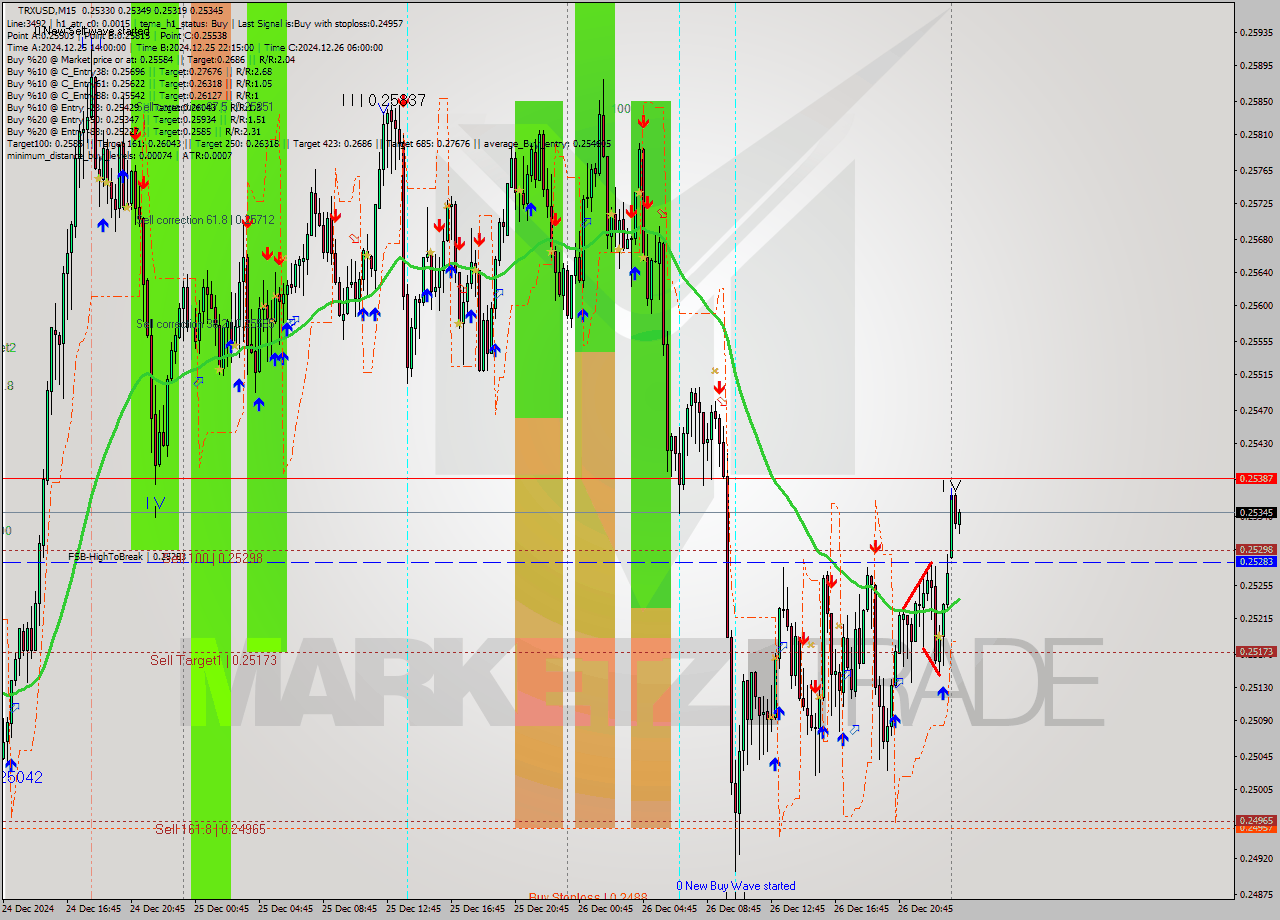
Task: Click the 0.25725 price axis label
Action: [1256, 204]
